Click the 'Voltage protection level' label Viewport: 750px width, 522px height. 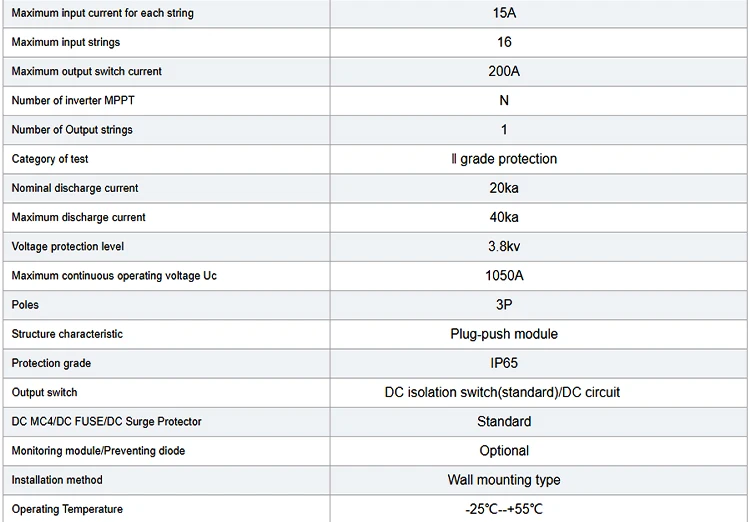coord(68,246)
